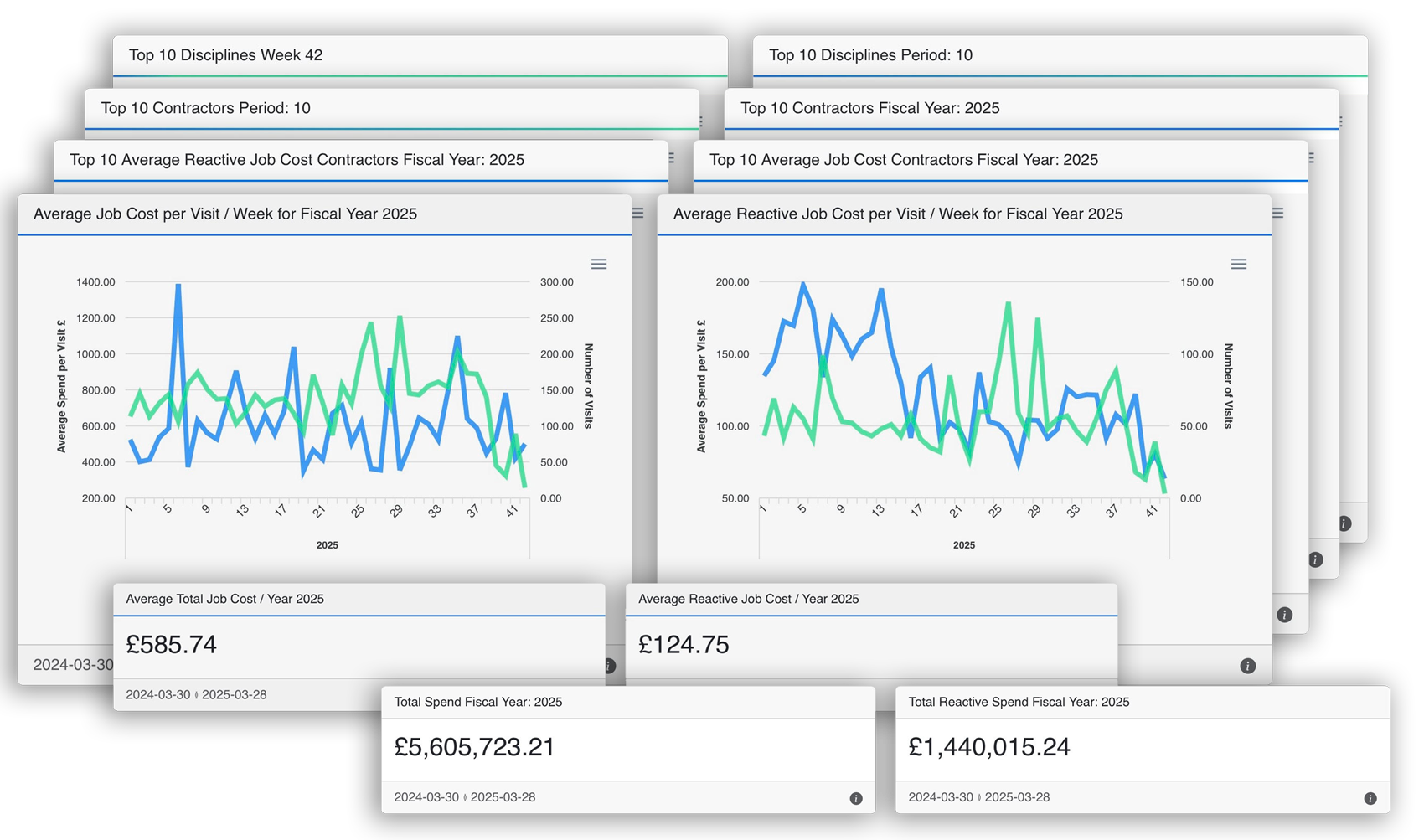The image size is (1424, 840).
Task: Click the tallest blue peak in Average Job Cost chart
Action: tap(178, 286)
